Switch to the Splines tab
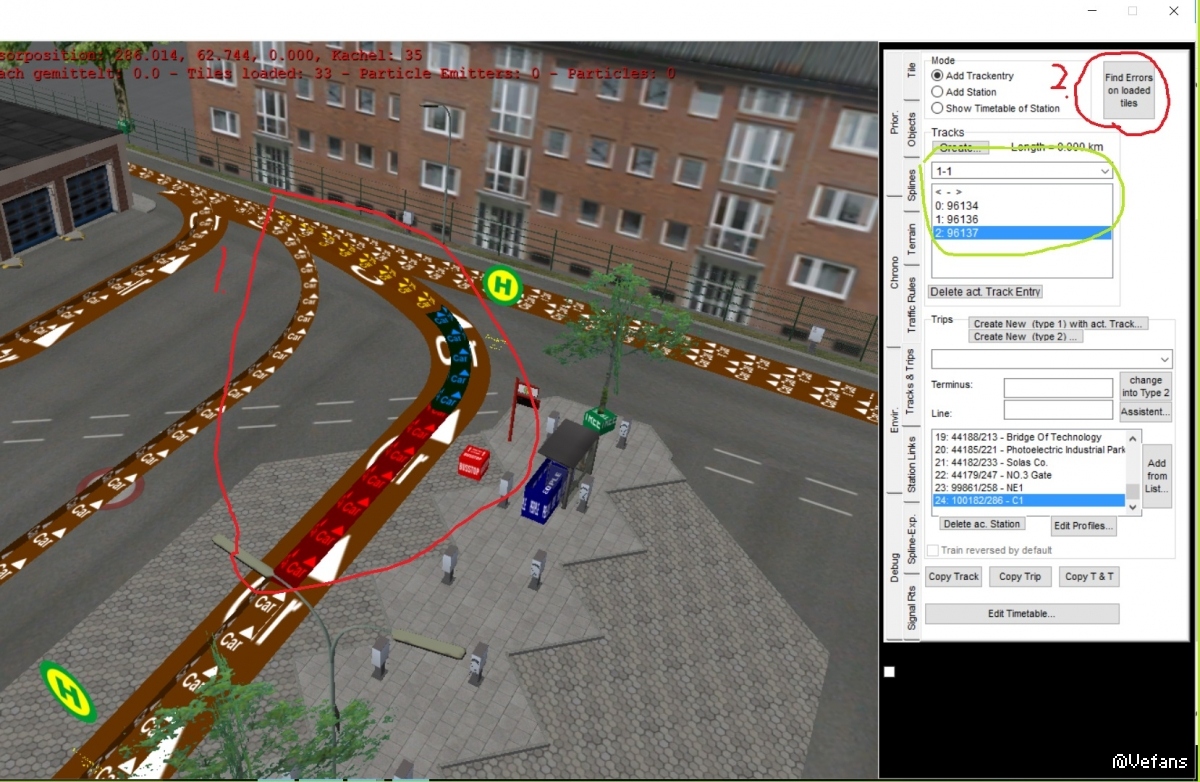 tap(911, 185)
